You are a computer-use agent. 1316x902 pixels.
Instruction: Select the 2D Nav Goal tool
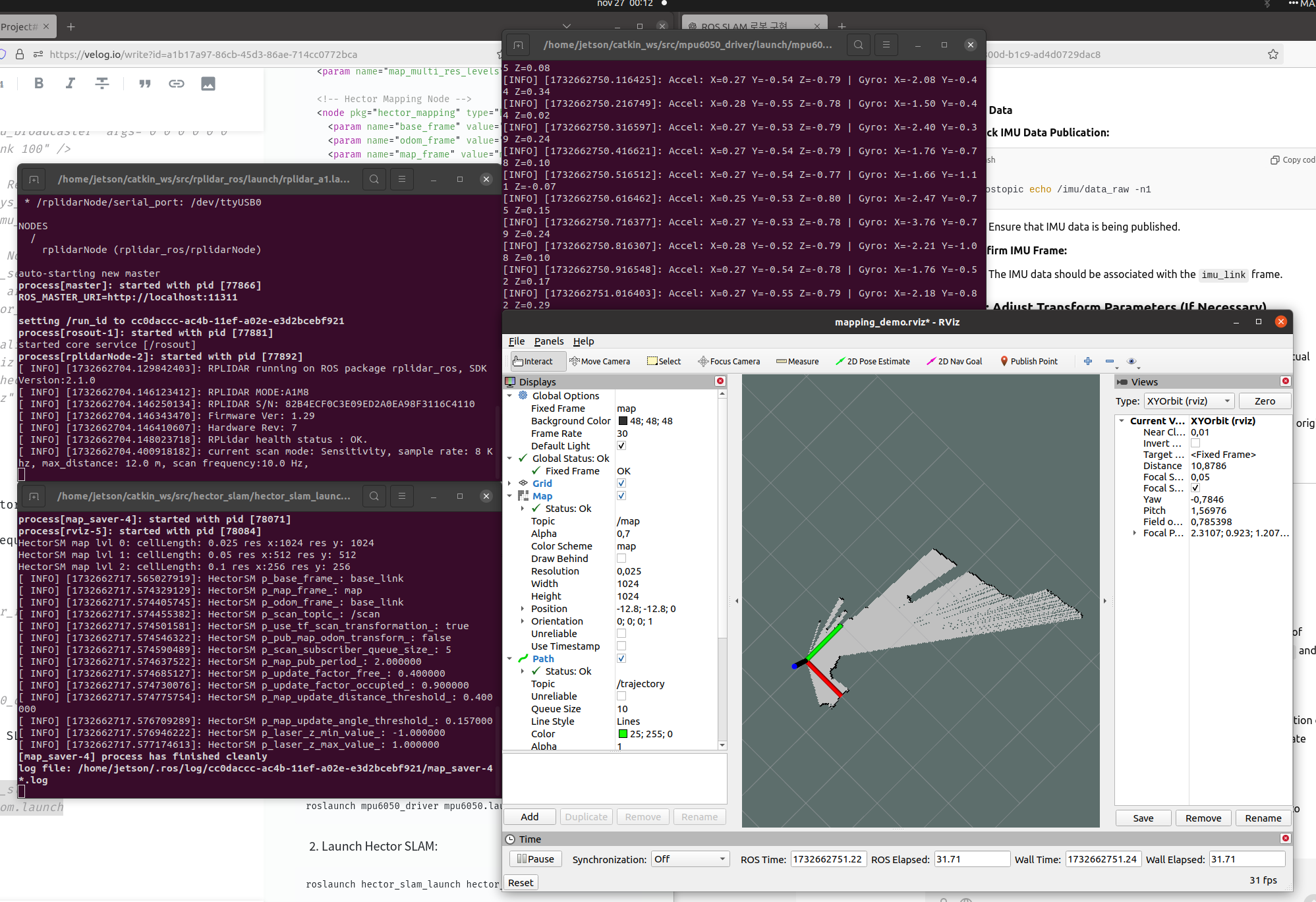[x=954, y=361]
